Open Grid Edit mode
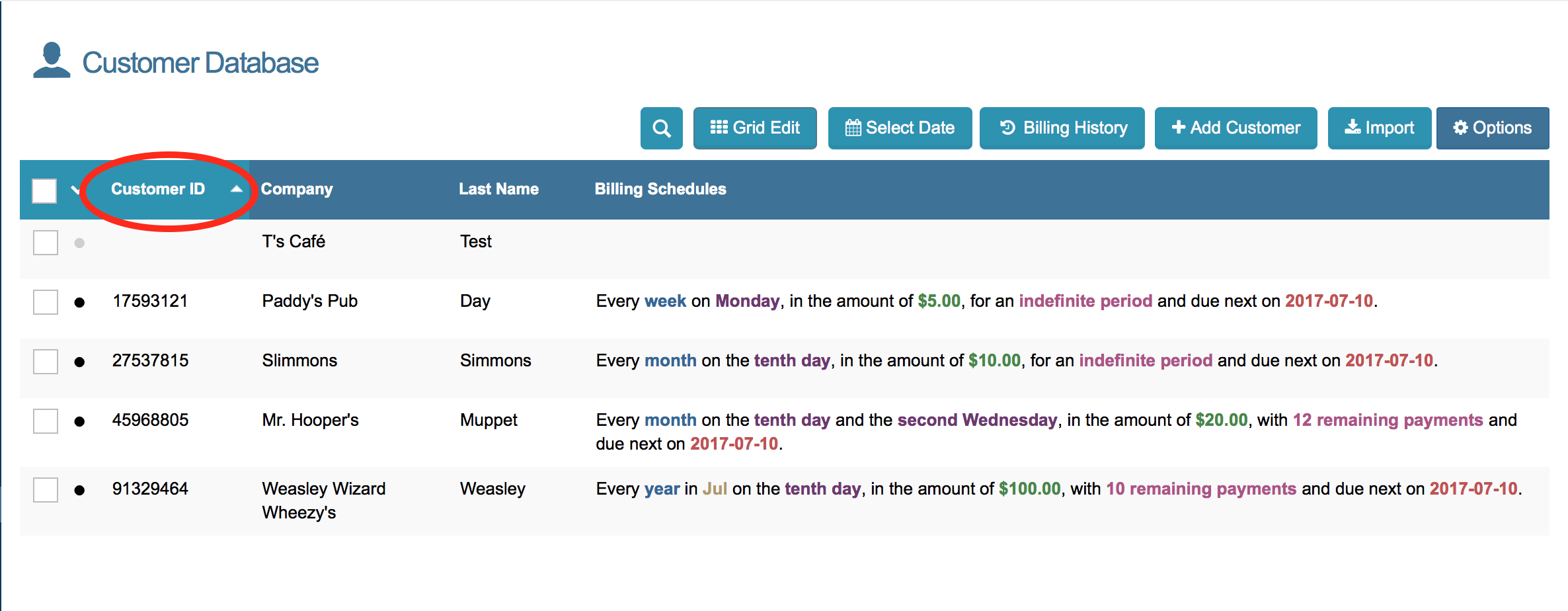Viewport: 1568px width, 611px height. [x=755, y=128]
